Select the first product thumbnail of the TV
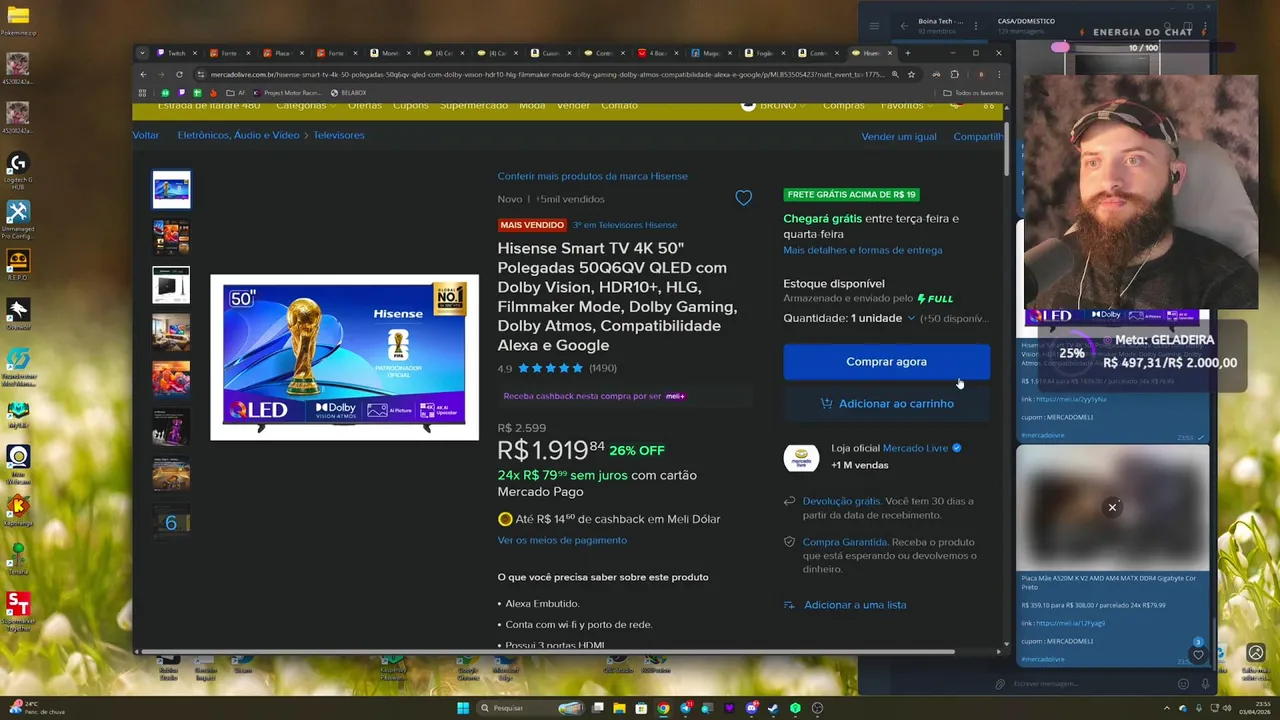 click(171, 189)
